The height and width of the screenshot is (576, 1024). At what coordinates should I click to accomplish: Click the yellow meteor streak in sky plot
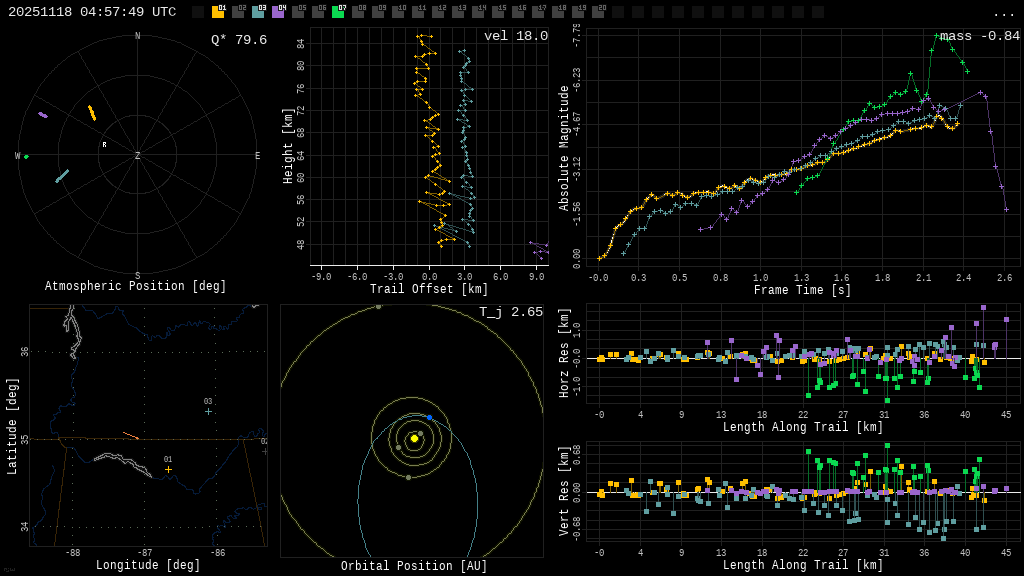point(92,113)
